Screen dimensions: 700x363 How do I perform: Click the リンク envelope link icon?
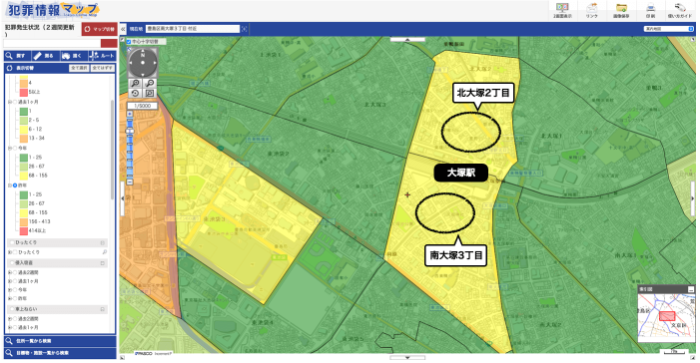(x=592, y=10)
